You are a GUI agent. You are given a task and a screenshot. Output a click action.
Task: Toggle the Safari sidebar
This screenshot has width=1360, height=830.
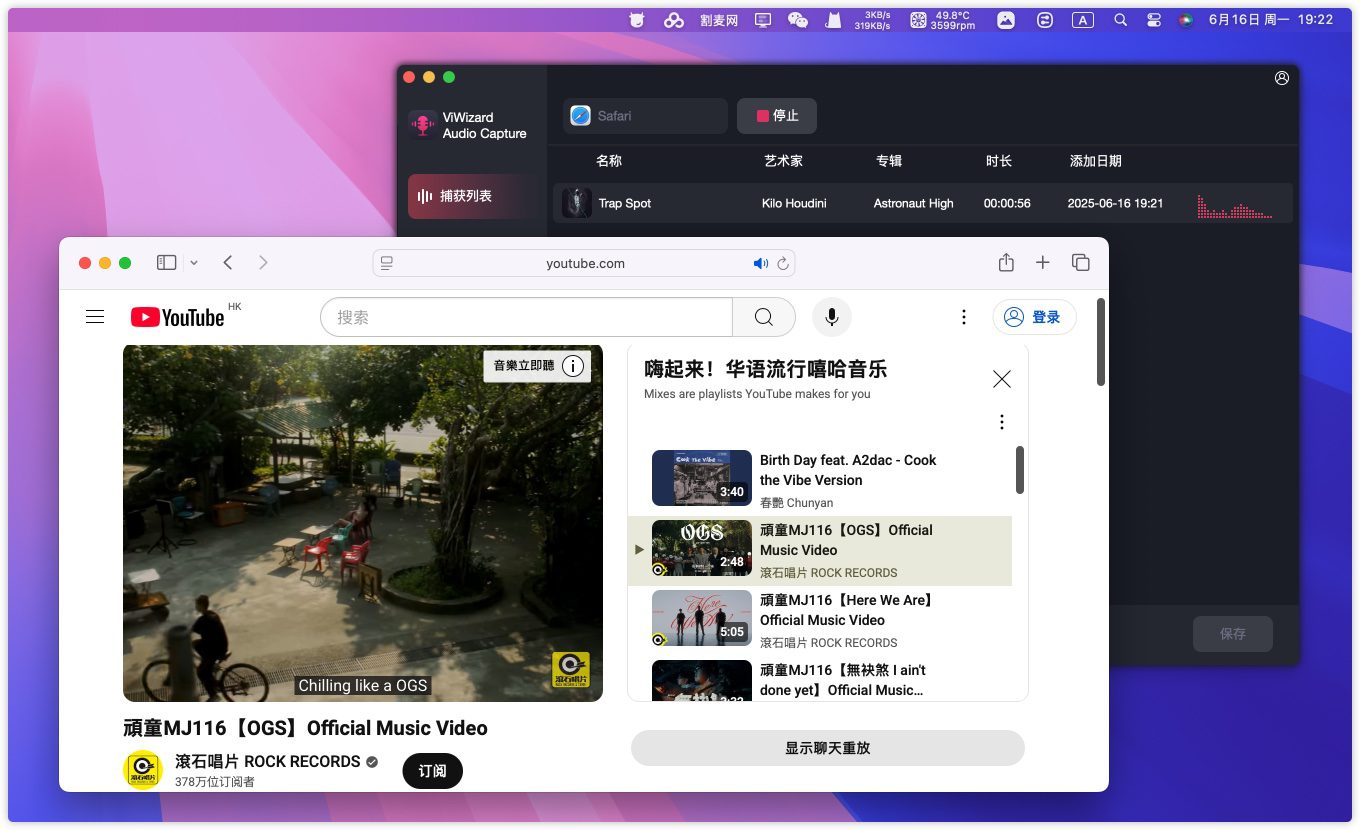point(166,262)
